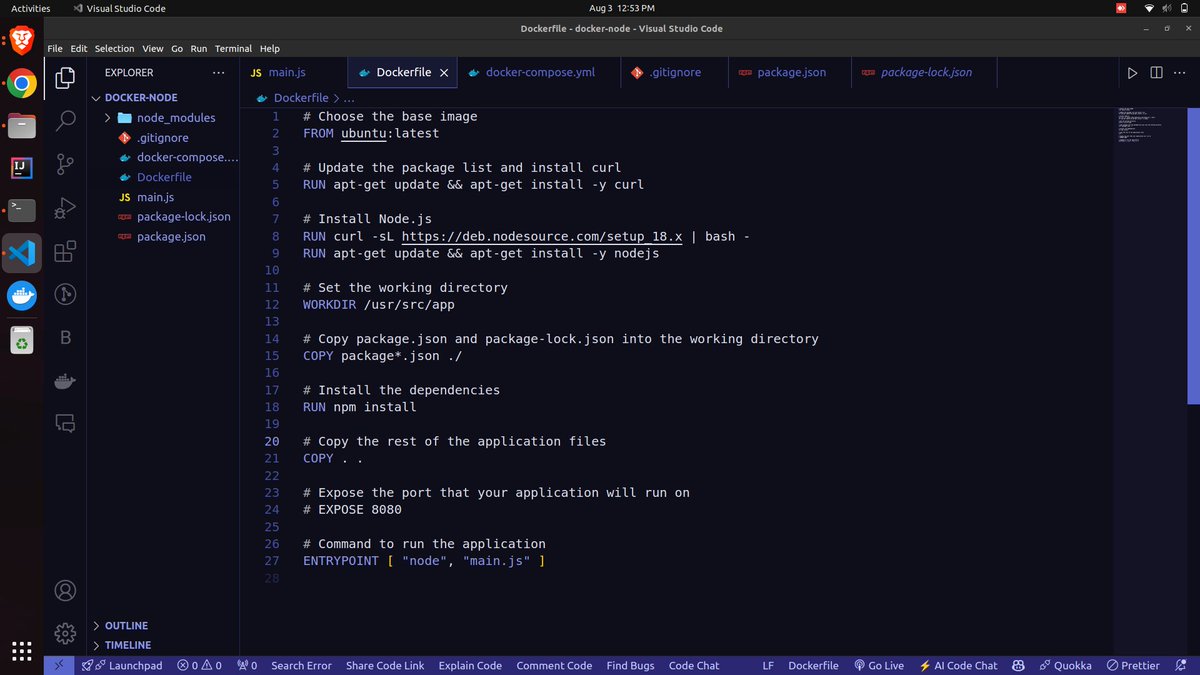The width and height of the screenshot is (1200, 675).
Task: Open the Selection menu
Action: click(114, 48)
